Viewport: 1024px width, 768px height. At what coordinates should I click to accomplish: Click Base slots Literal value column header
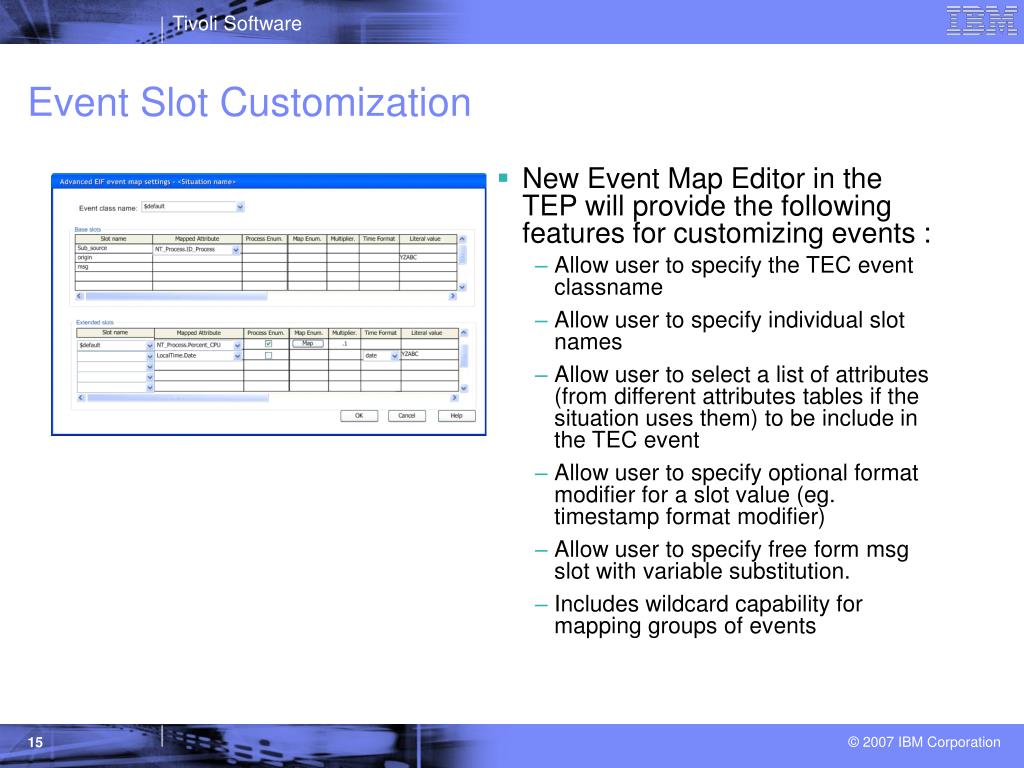click(x=428, y=239)
